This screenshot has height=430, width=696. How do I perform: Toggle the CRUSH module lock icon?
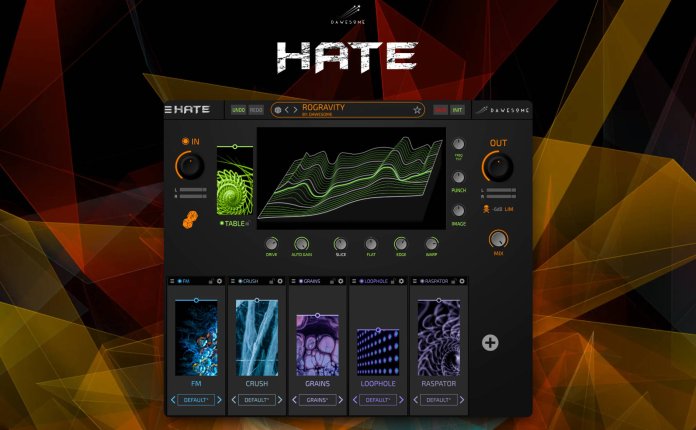(x=272, y=281)
